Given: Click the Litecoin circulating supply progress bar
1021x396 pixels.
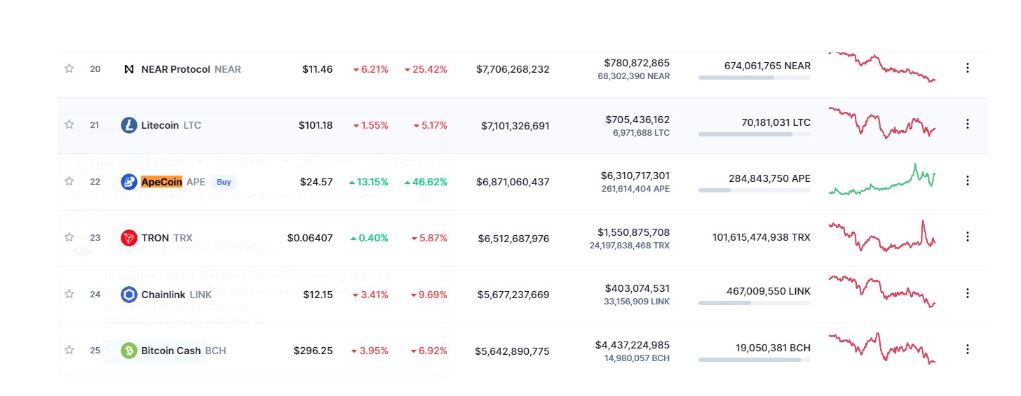Looking at the screenshot, I should [754, 134].
